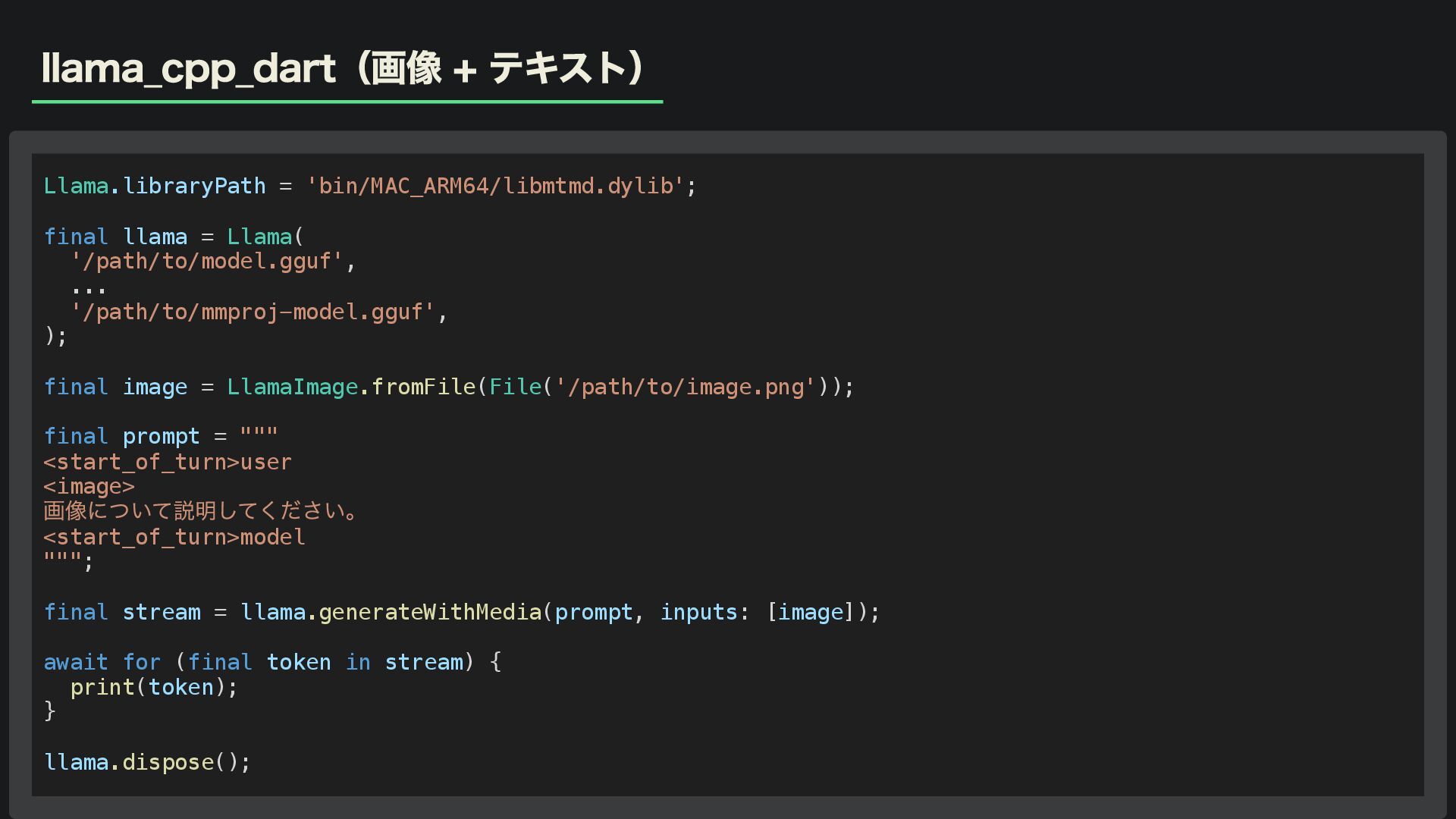Click the Llama.libraryPath assignment line
This screenshot has width=1456, height=819.
[155, 186]
